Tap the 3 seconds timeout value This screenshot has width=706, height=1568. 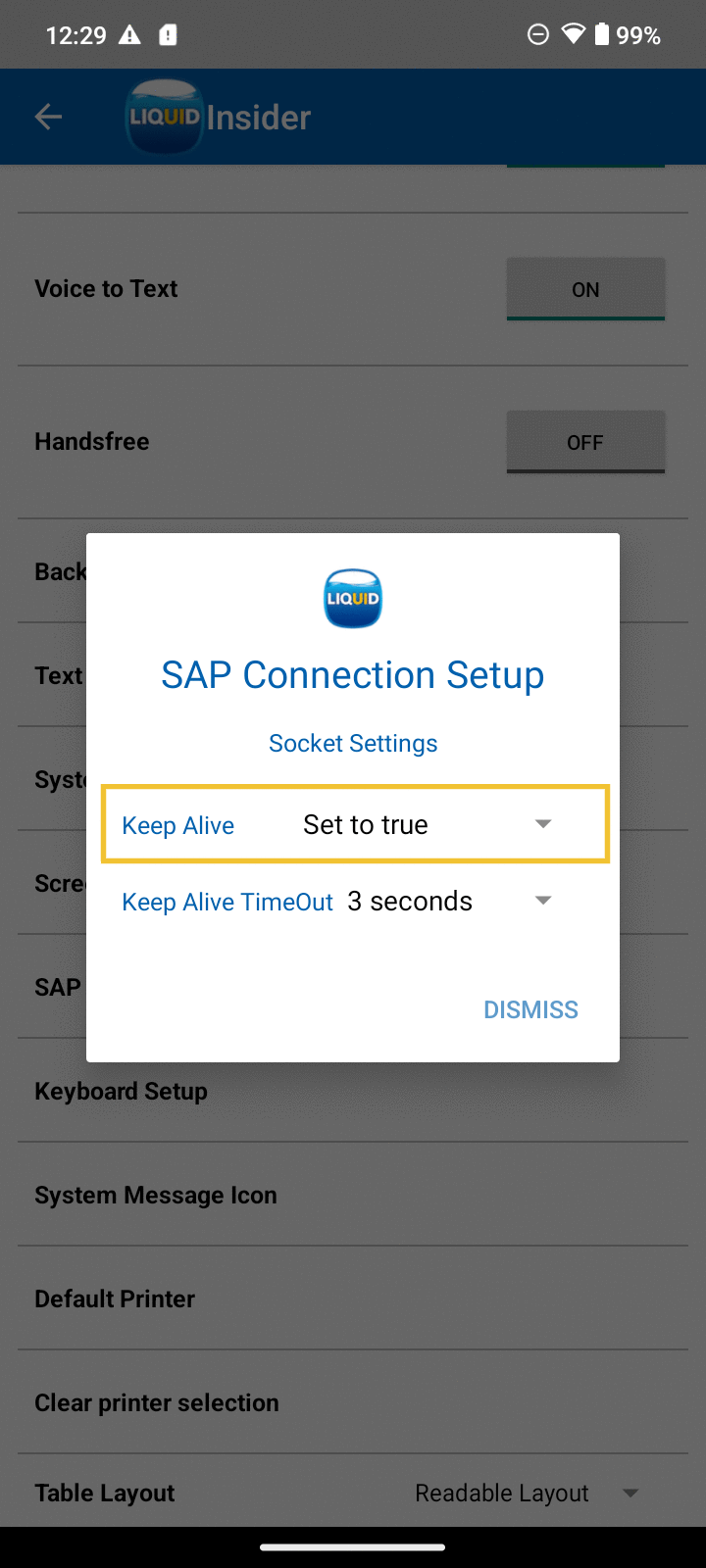pos(410,901)
